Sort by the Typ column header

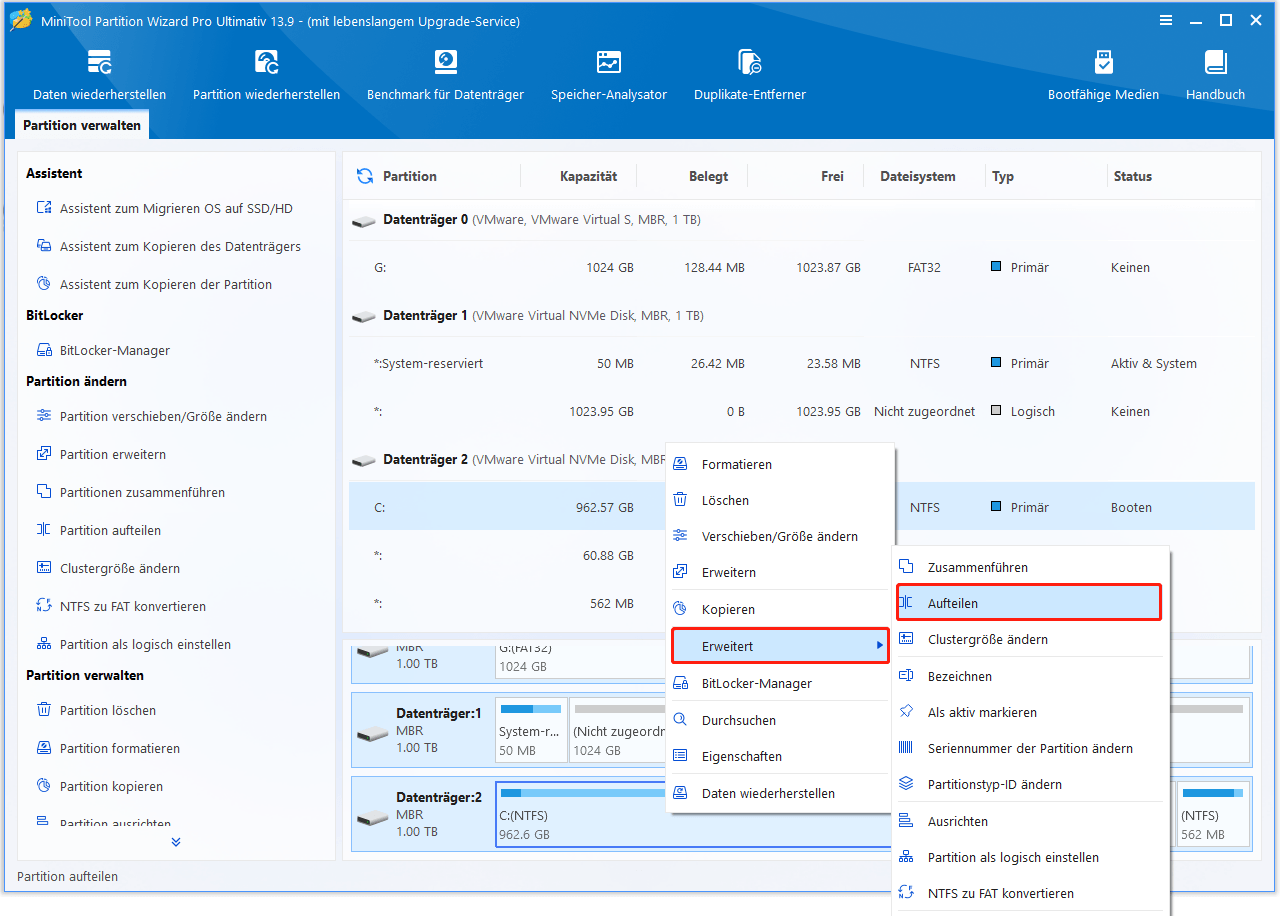point(1003,176)
